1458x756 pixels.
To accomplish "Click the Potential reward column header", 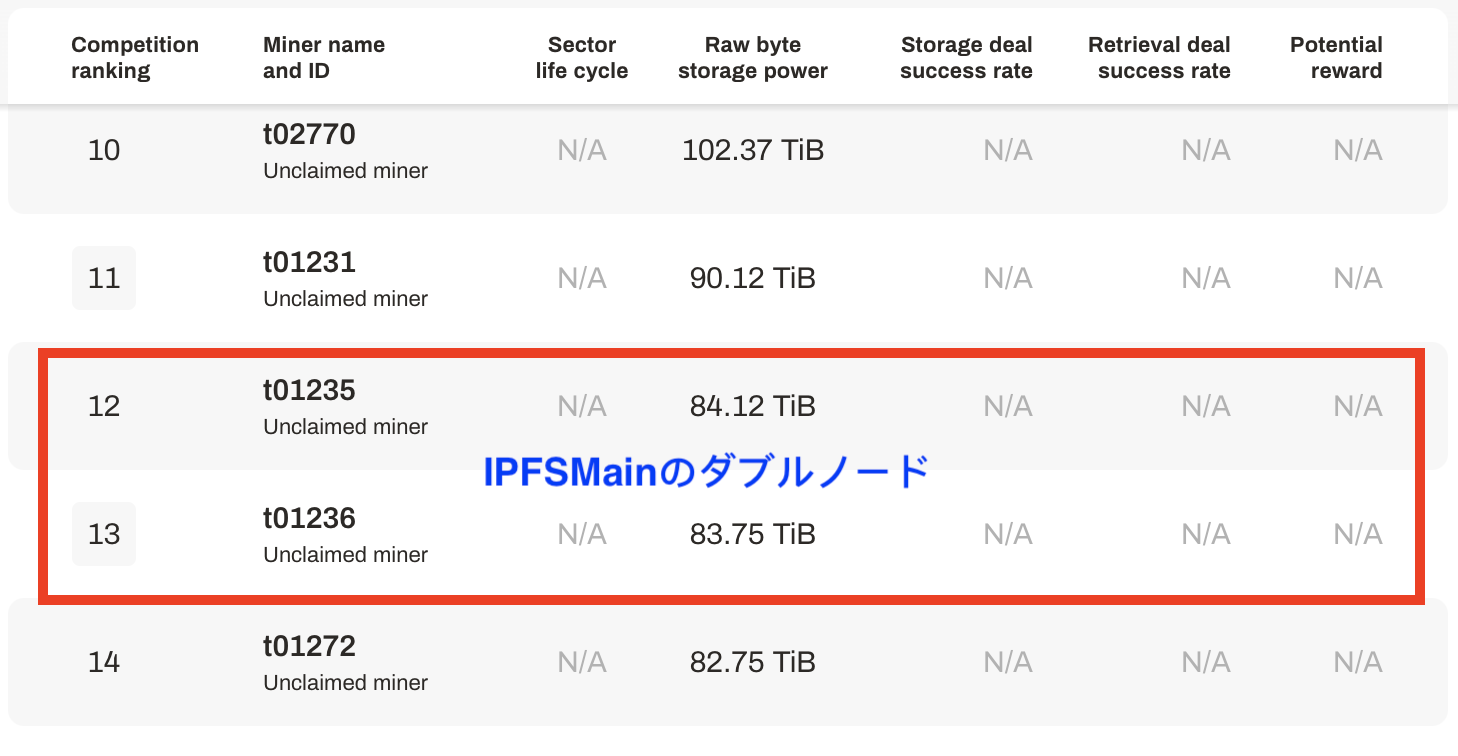I will tap(1336, 58).
